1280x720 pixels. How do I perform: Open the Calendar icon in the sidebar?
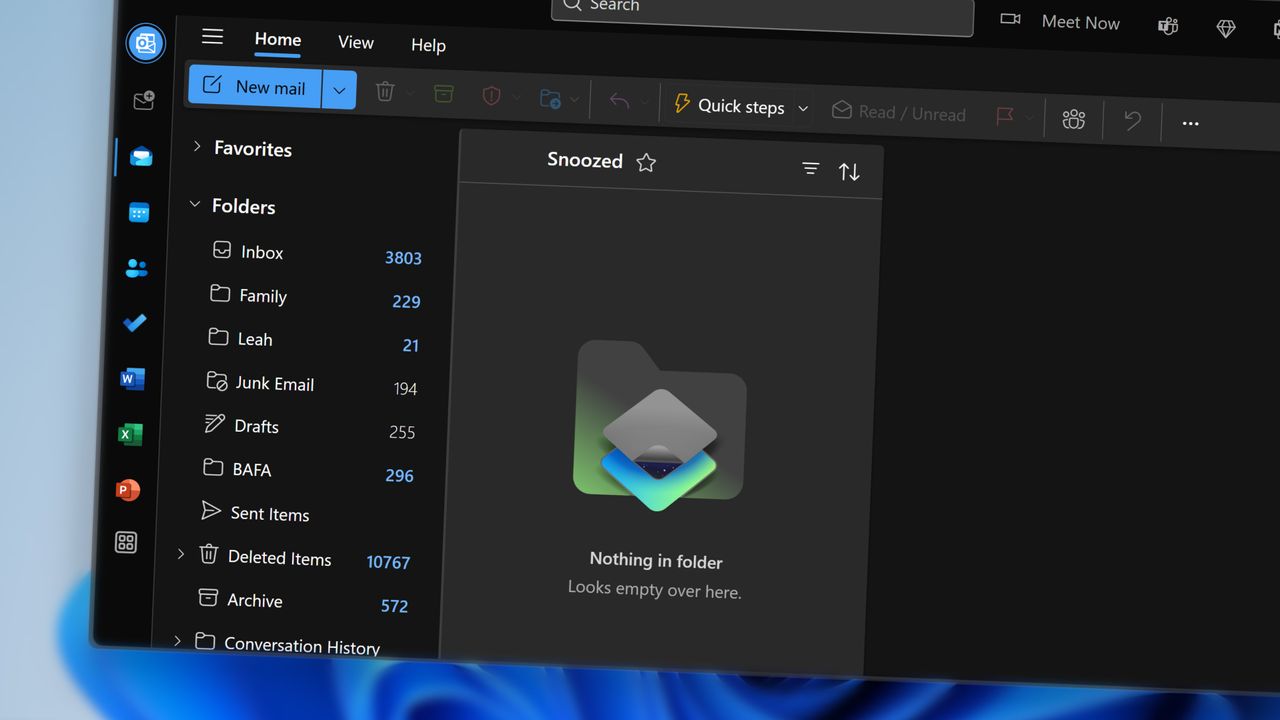coord(139,213)
